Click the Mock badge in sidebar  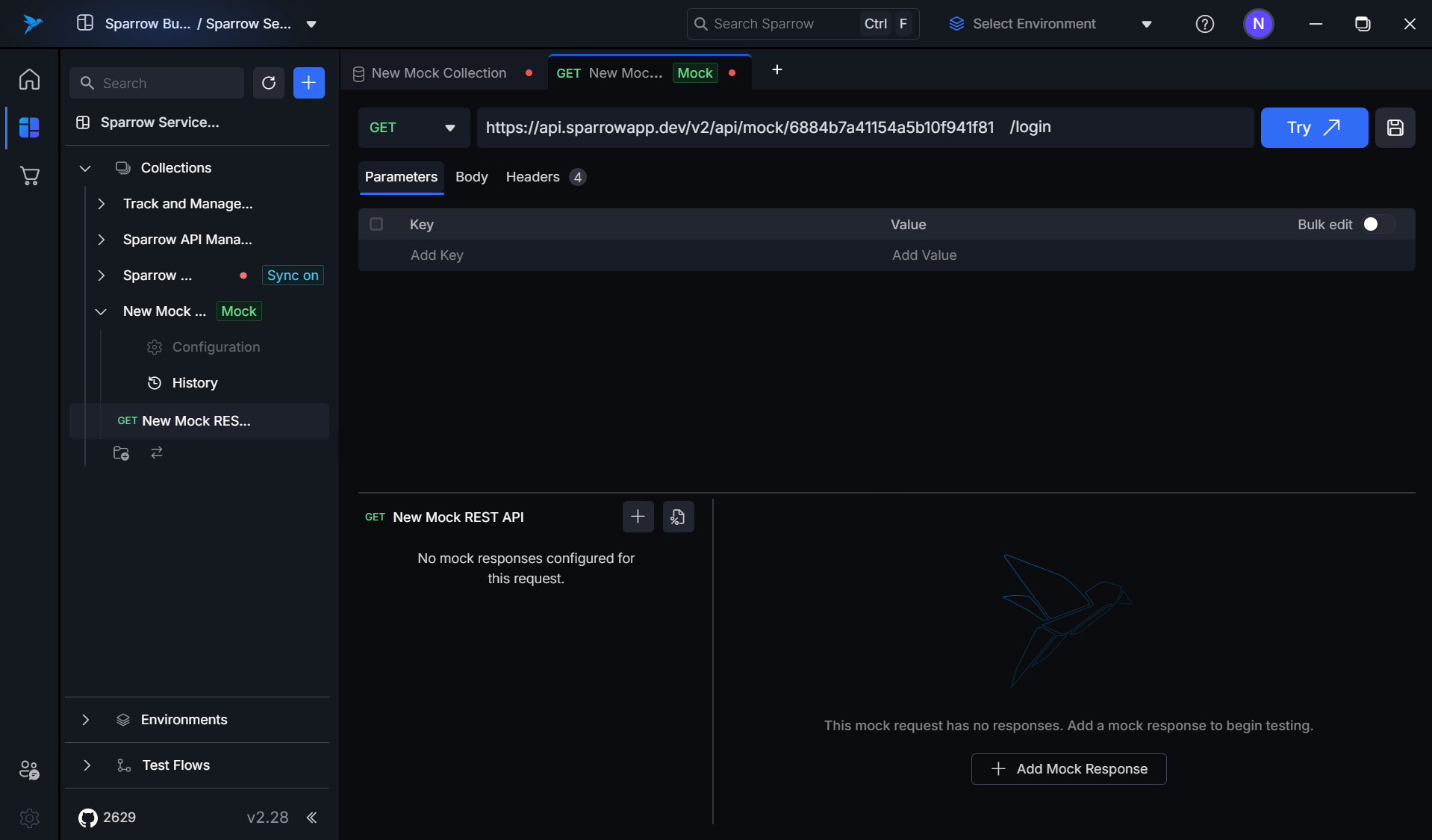click(239, 311)
